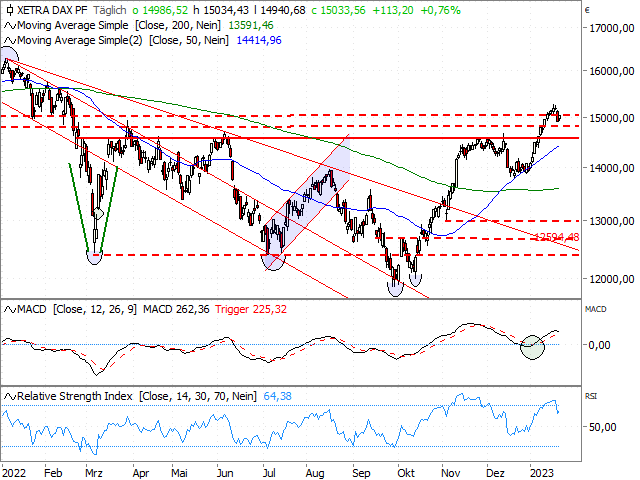Click the 16000,00 price axis label

click(x=611, y=71)
